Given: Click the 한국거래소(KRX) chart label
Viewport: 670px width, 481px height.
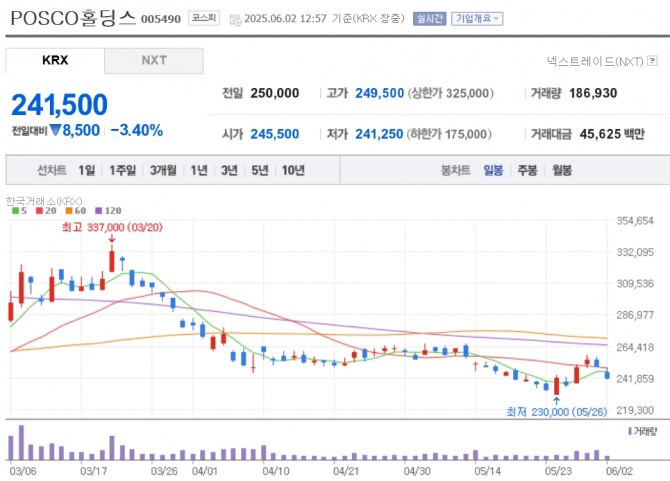Looking at the screenshot, I should click(x=44, y=201).
